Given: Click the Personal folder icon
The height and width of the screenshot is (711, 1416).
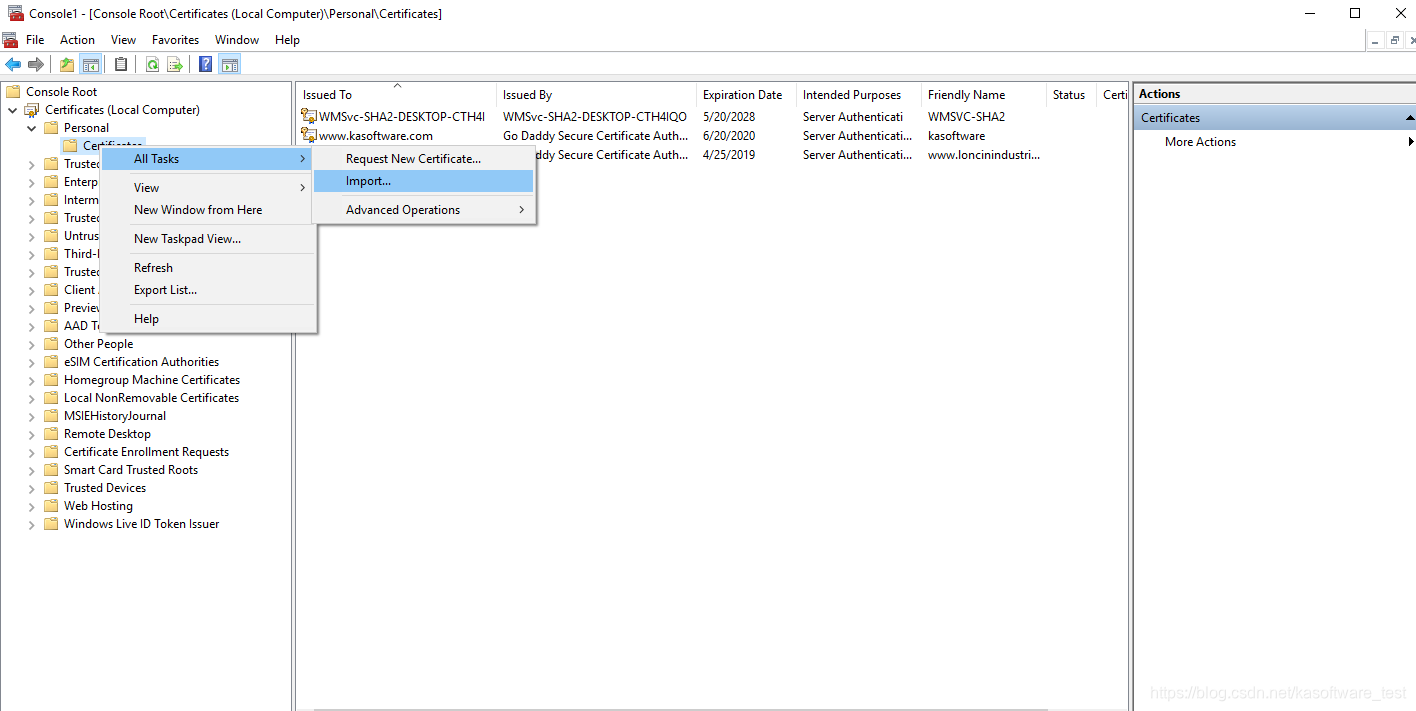Looking at the screenshot, I should pyautogui.click(x=51, y=128).
